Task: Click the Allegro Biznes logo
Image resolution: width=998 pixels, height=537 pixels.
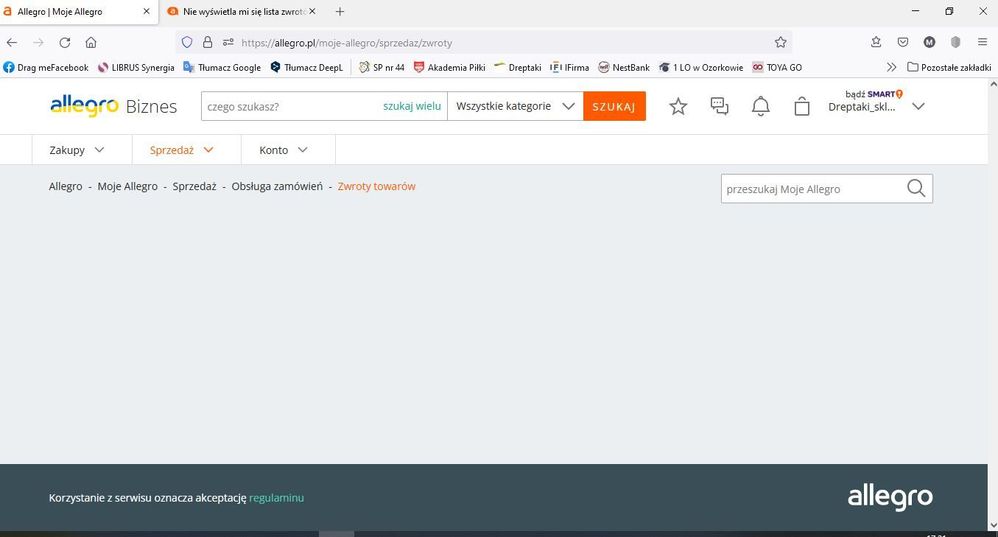Action: [x=113, y=106]
